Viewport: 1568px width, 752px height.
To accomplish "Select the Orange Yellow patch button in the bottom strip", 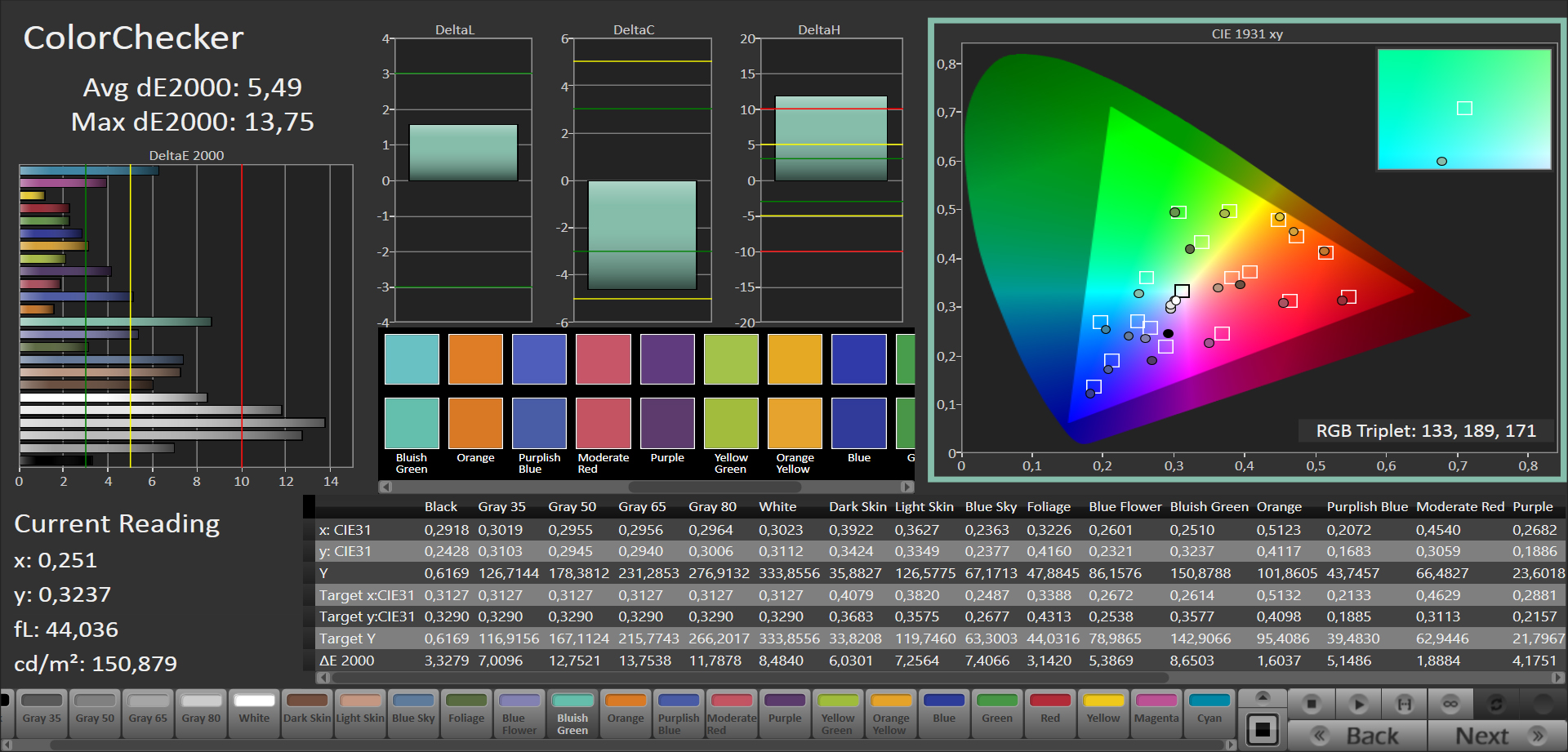I will point(891,714).
